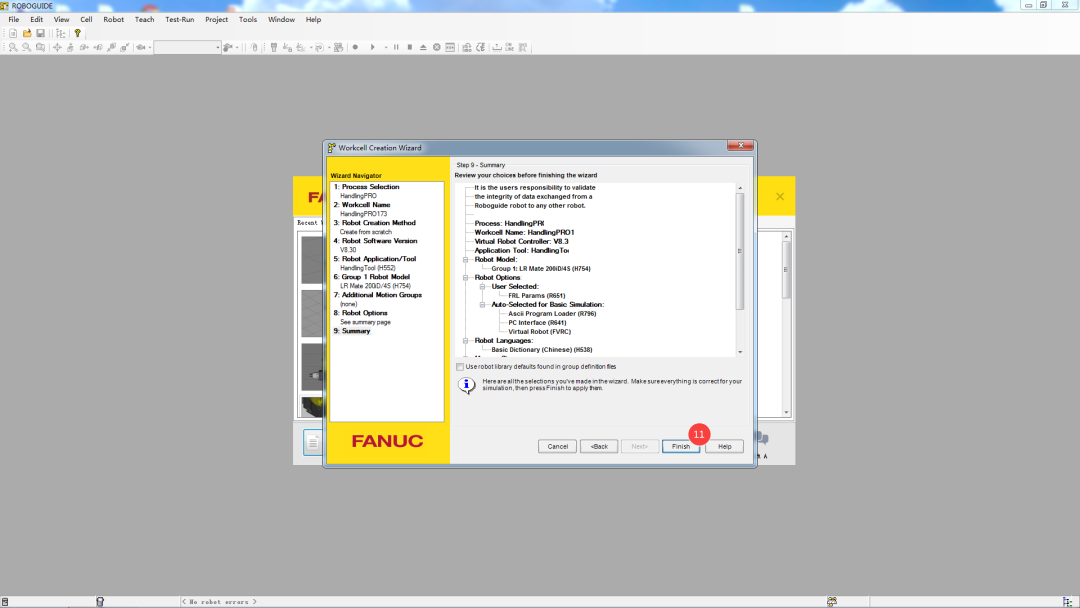Open the Teach menu

145,19
